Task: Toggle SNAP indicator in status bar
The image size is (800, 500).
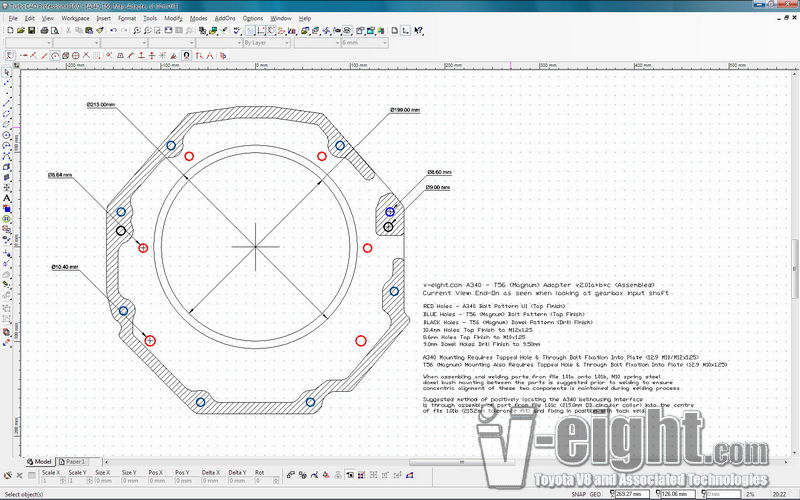Action: click(579, 494)
